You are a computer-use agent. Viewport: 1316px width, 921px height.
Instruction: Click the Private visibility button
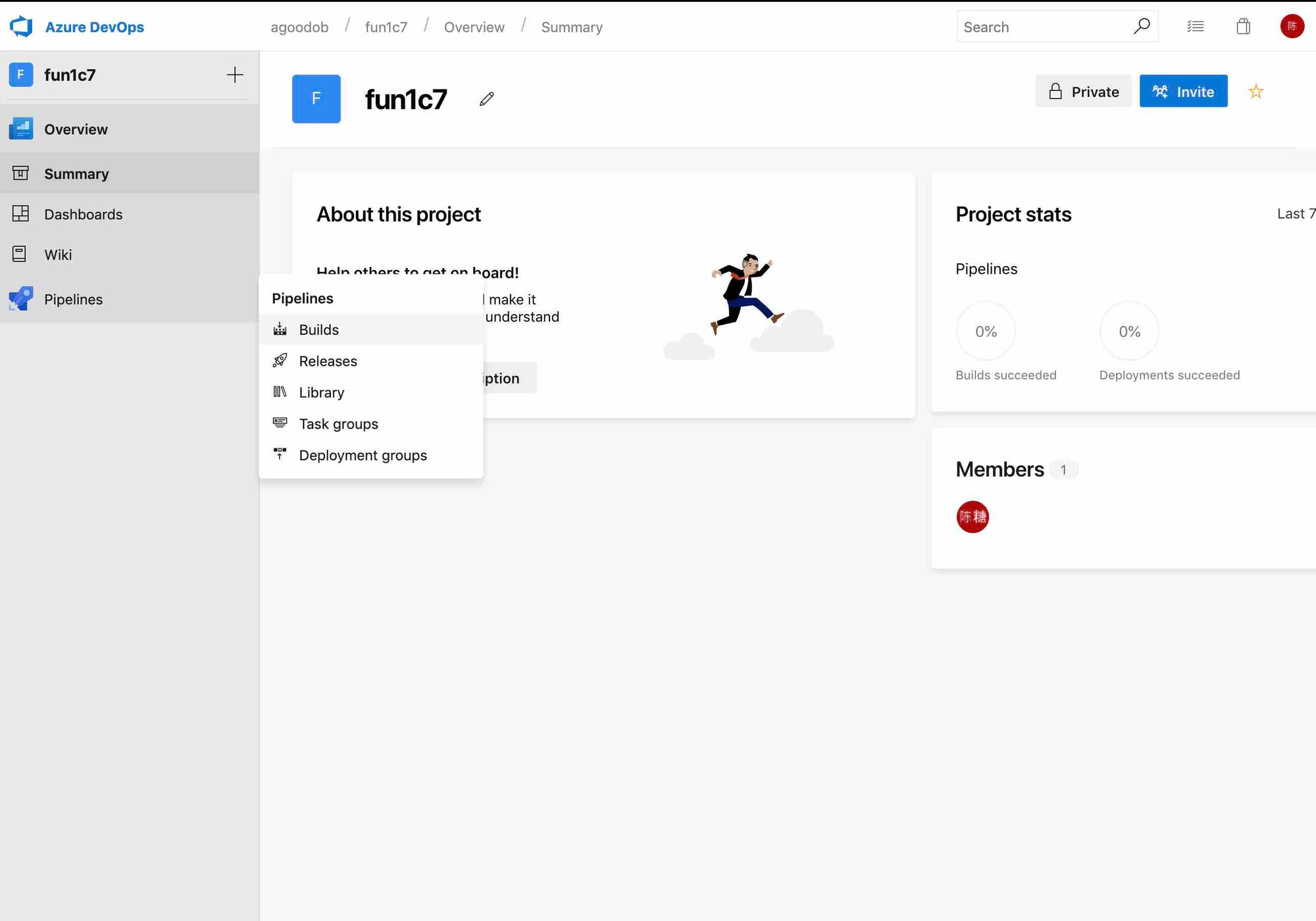click(x=1083, y=92)
